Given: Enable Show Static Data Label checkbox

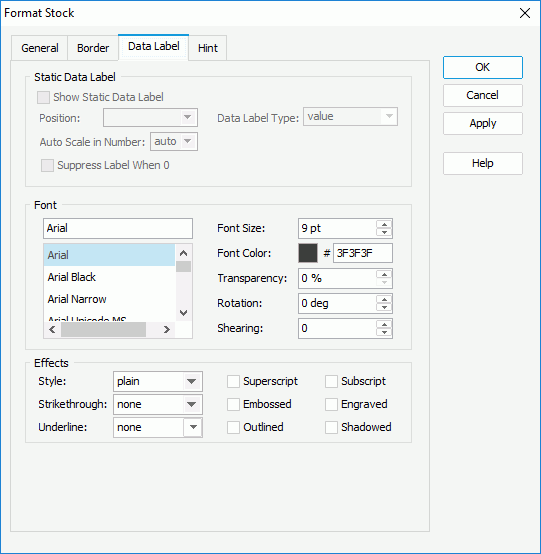Looking at the screenshot, I should 43,97.
